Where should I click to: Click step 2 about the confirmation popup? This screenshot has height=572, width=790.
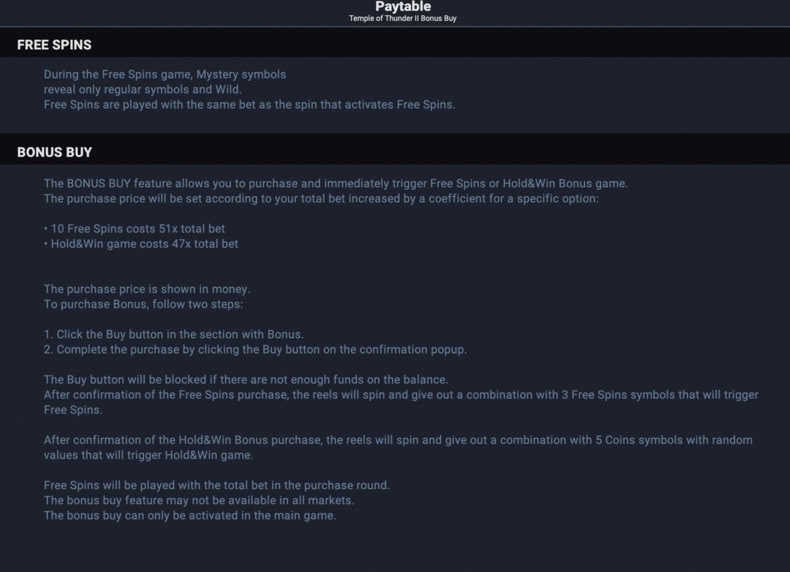255,350
